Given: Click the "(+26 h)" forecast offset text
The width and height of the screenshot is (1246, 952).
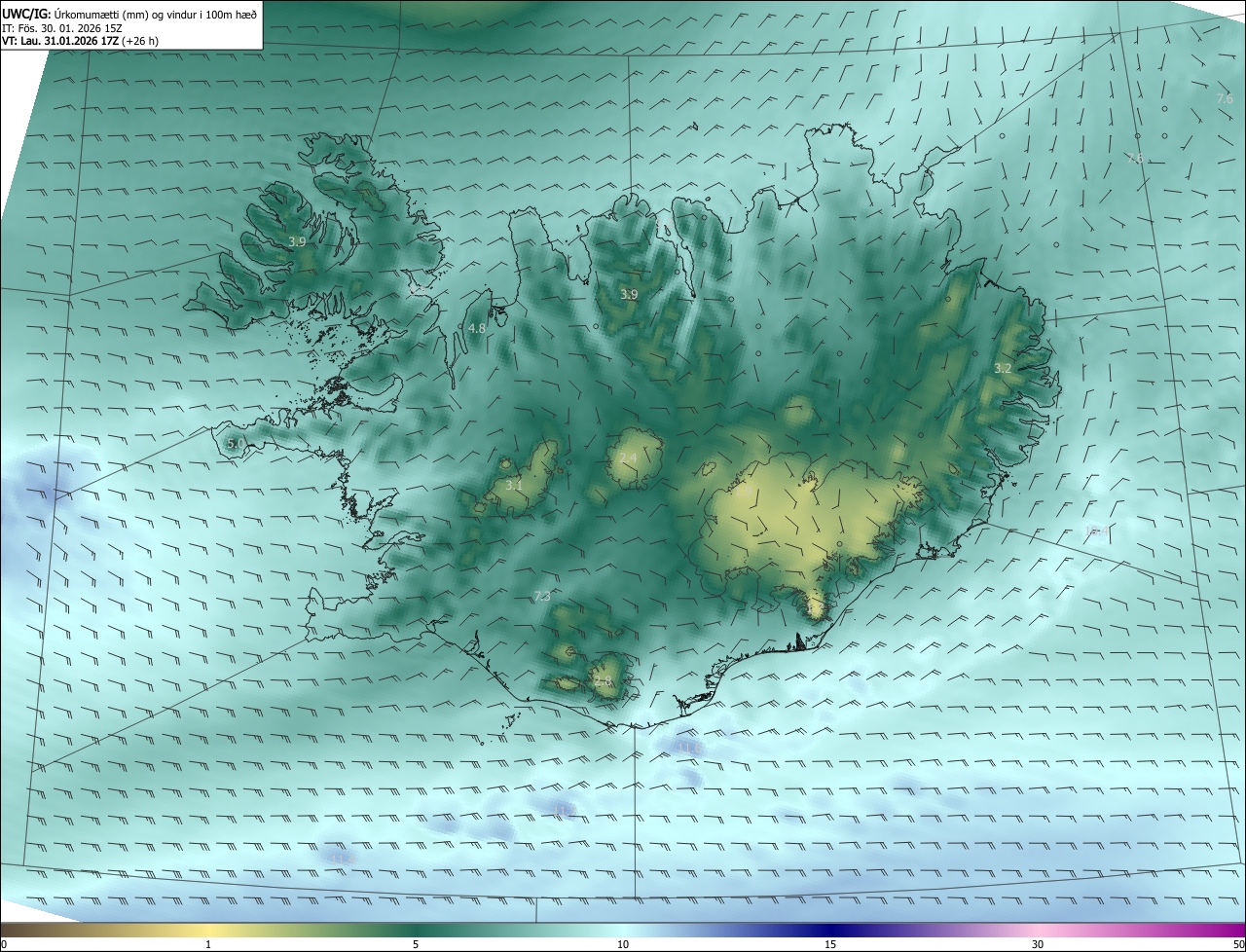Looking at the screenshot, I should 140,41.
